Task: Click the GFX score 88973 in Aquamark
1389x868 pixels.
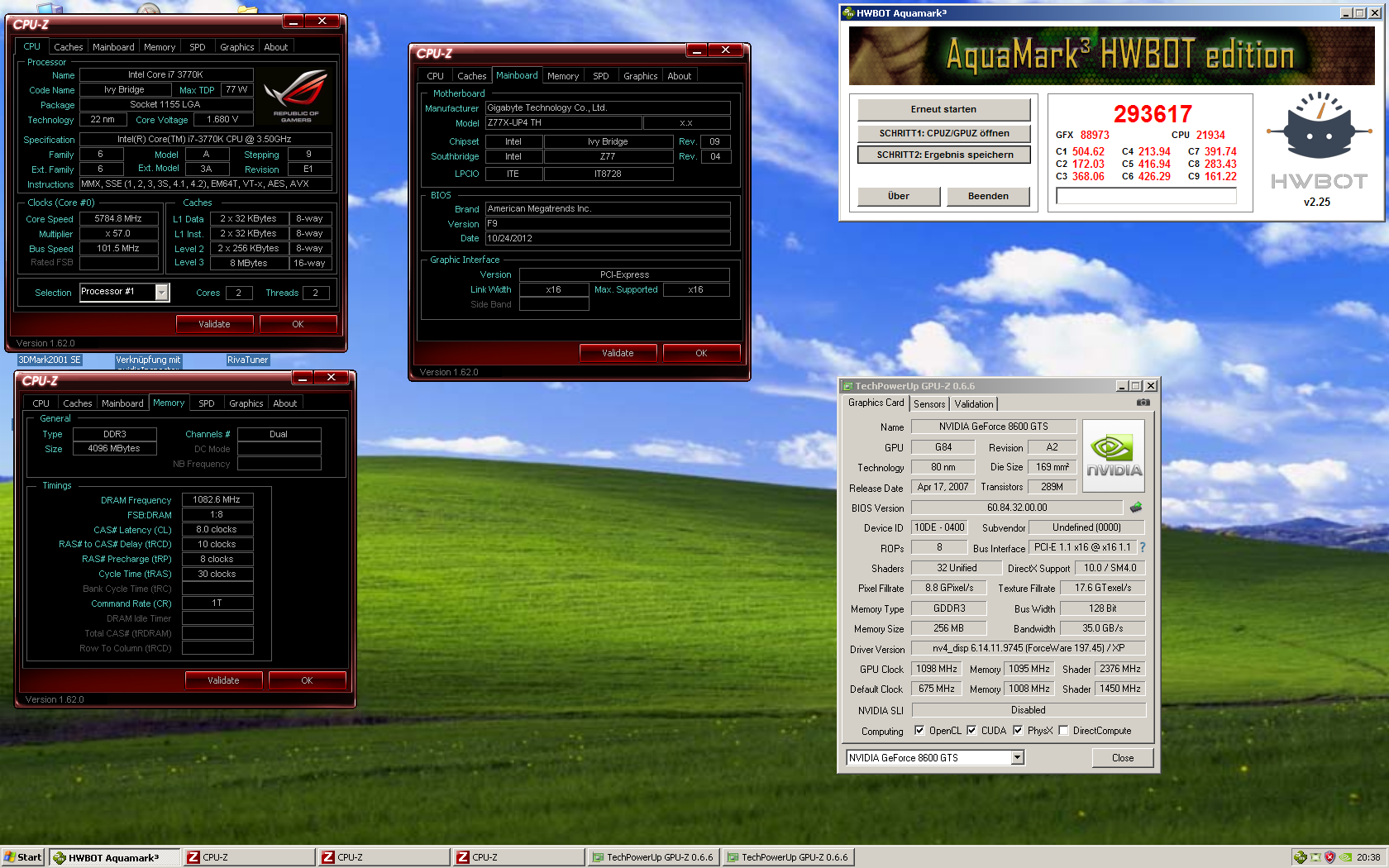Action: [1095, 135]
